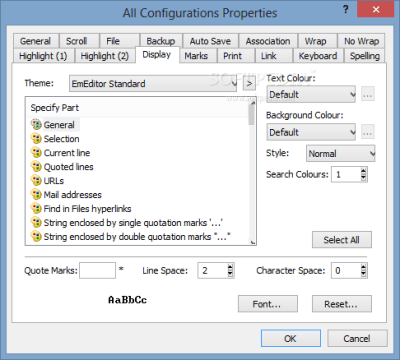Switch to the Association tab
Image resolution: width=400 pixels, height=360 pixels.
pos(268,41)
